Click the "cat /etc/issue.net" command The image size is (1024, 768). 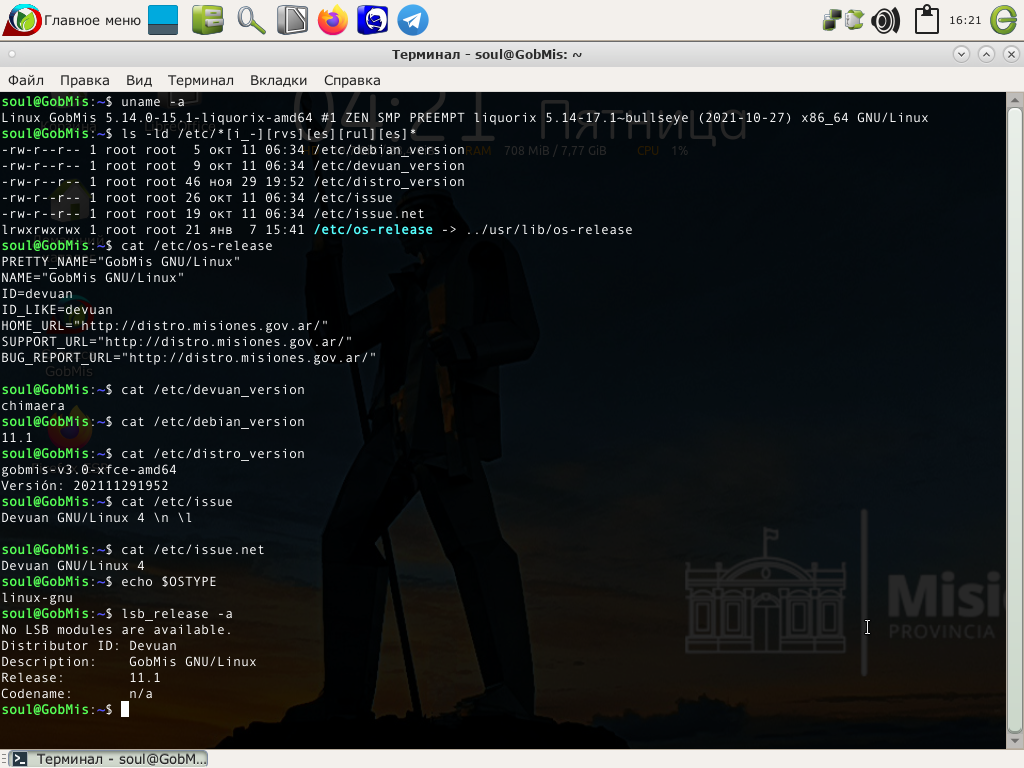coord(193,550)
